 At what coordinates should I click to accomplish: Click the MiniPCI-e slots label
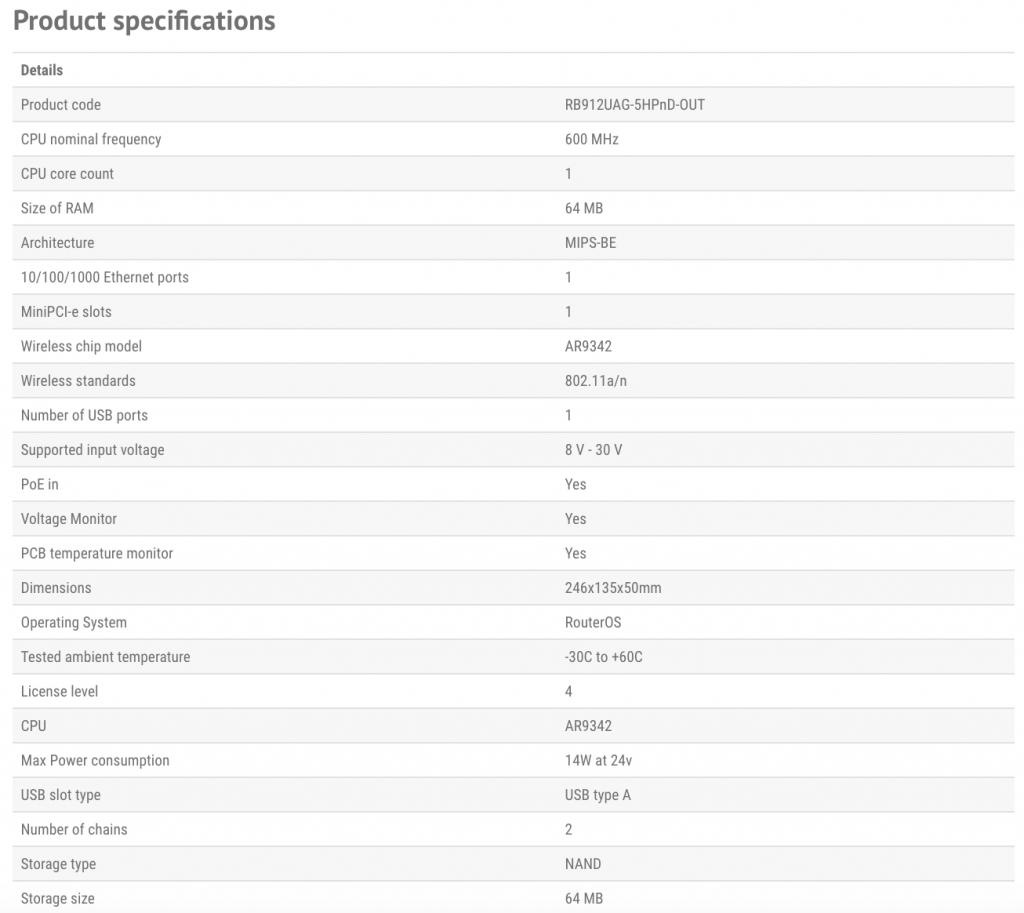click(x=66, y=312)
